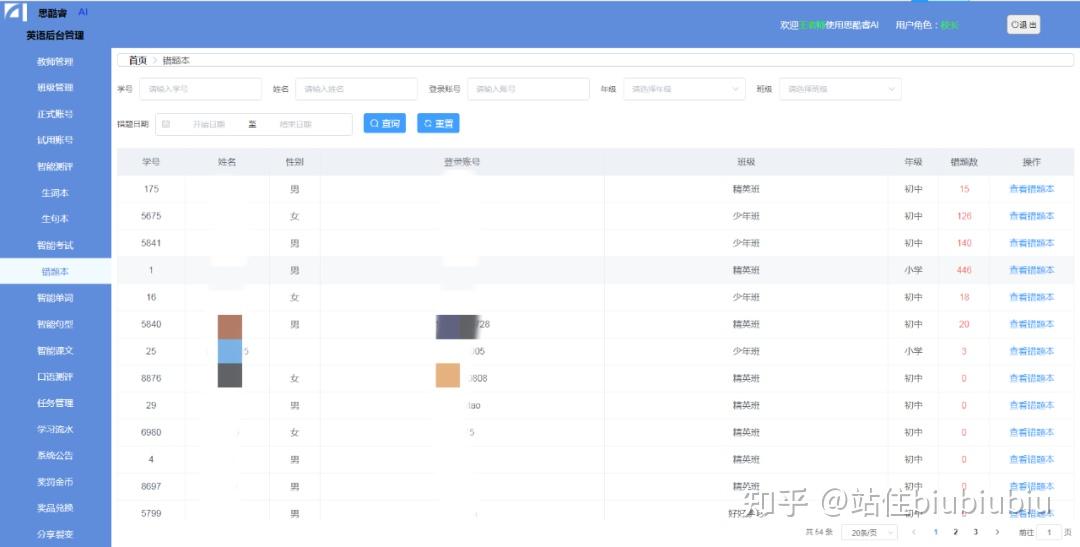Open 生句本 in the sidebar
Image resolution: width=1080 pixels, height=547 pixels.
[55, 219]
